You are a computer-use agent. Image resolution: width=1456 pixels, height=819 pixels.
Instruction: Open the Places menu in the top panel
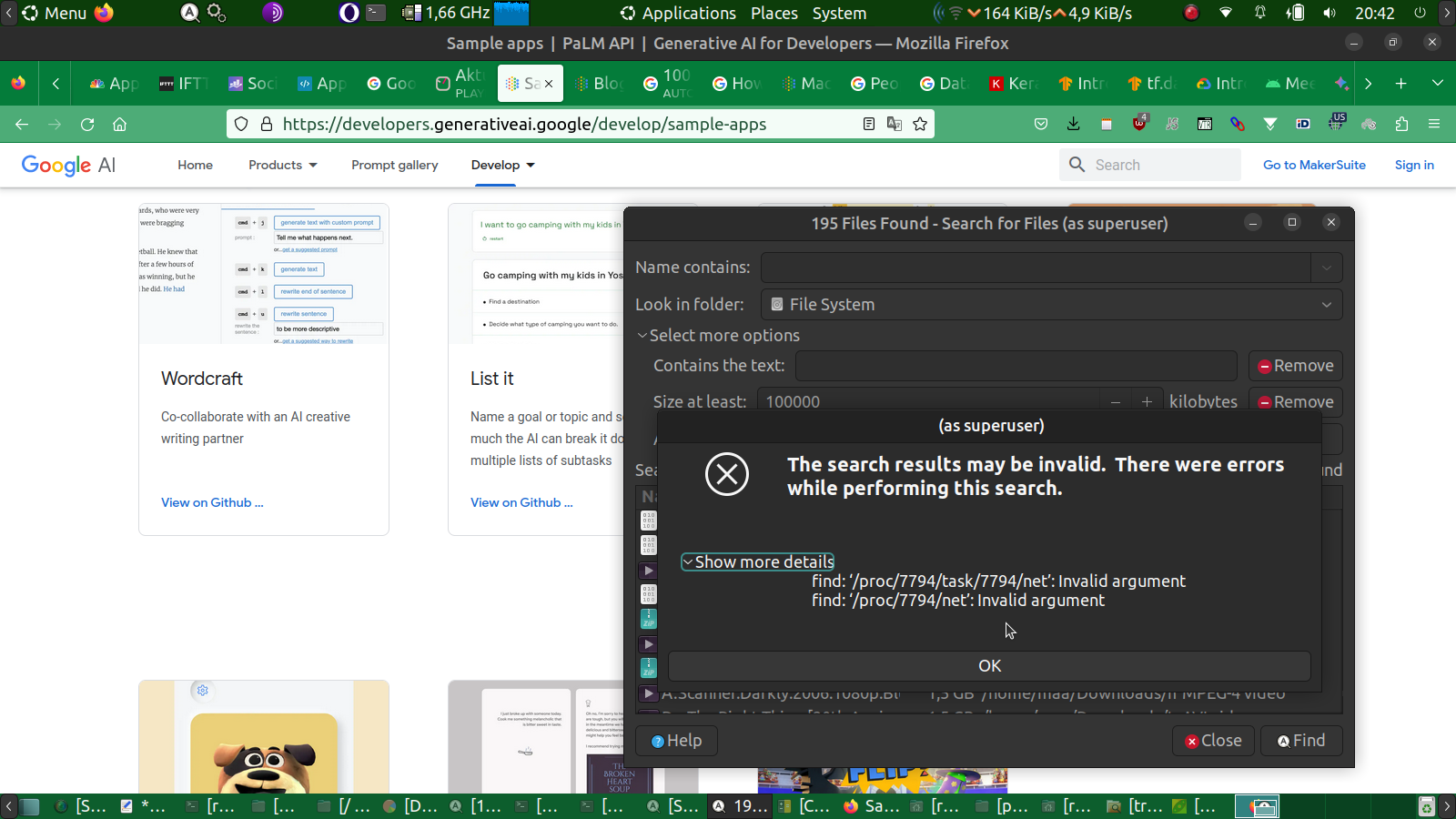pyautogui.click(x=774, y=13)
